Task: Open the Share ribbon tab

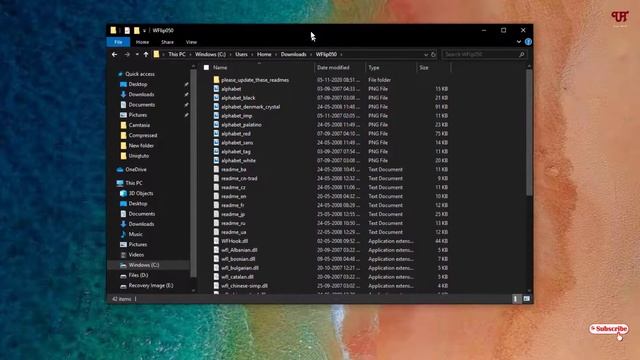Action: 167,42
